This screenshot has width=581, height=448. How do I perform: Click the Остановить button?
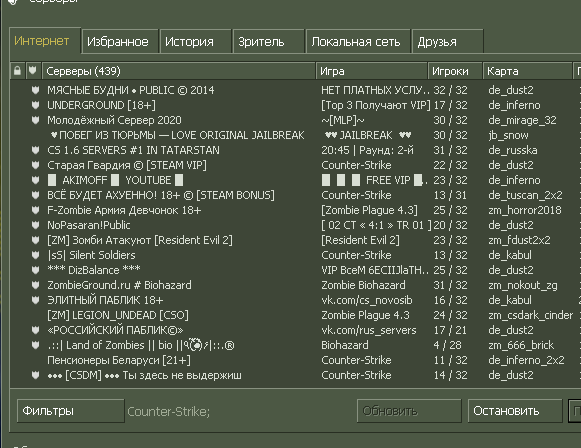coord(515,411)
